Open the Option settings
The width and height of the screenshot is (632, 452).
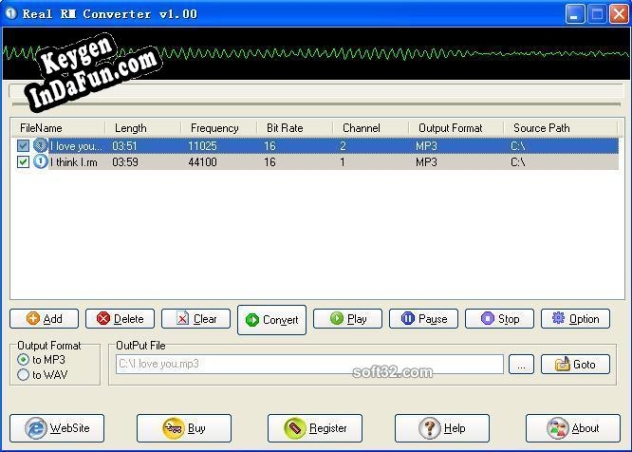(x=575, y=319)
